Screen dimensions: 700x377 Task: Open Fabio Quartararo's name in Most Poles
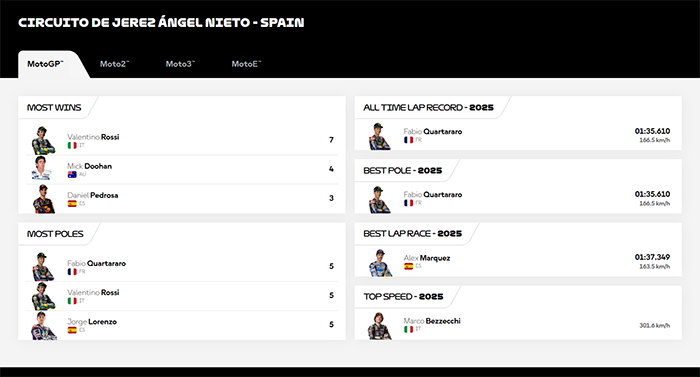click(x=96, y=263)
